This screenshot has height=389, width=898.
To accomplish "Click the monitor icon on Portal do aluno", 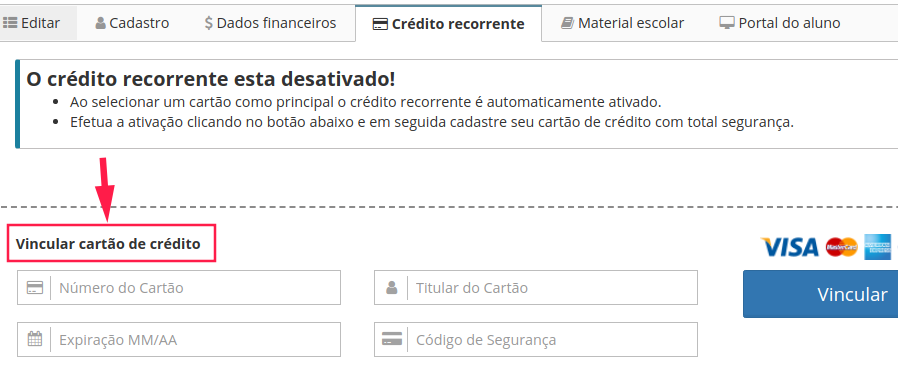I will (x=727, y=23).
